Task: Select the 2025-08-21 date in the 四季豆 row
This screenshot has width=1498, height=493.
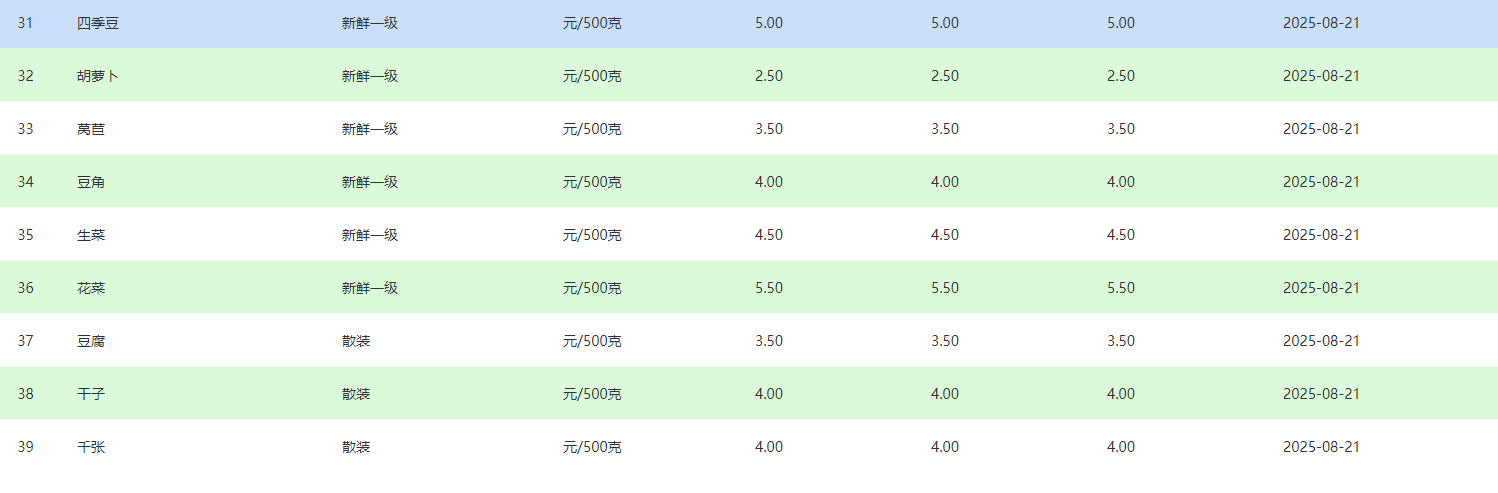Action: (x=1321, y=23)
